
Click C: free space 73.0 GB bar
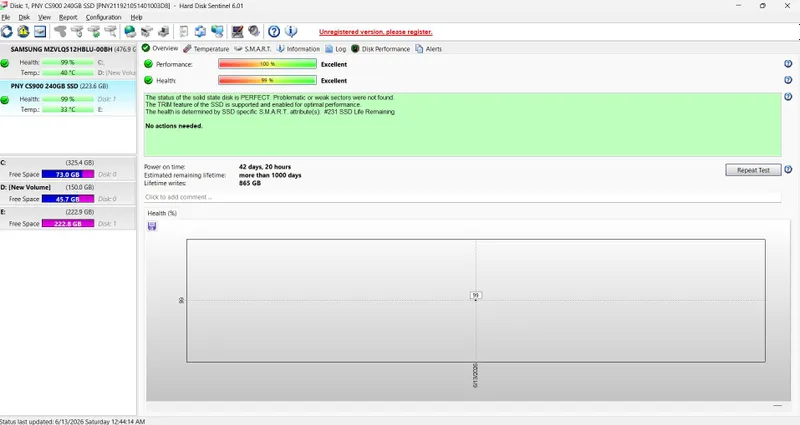(68, 174)
